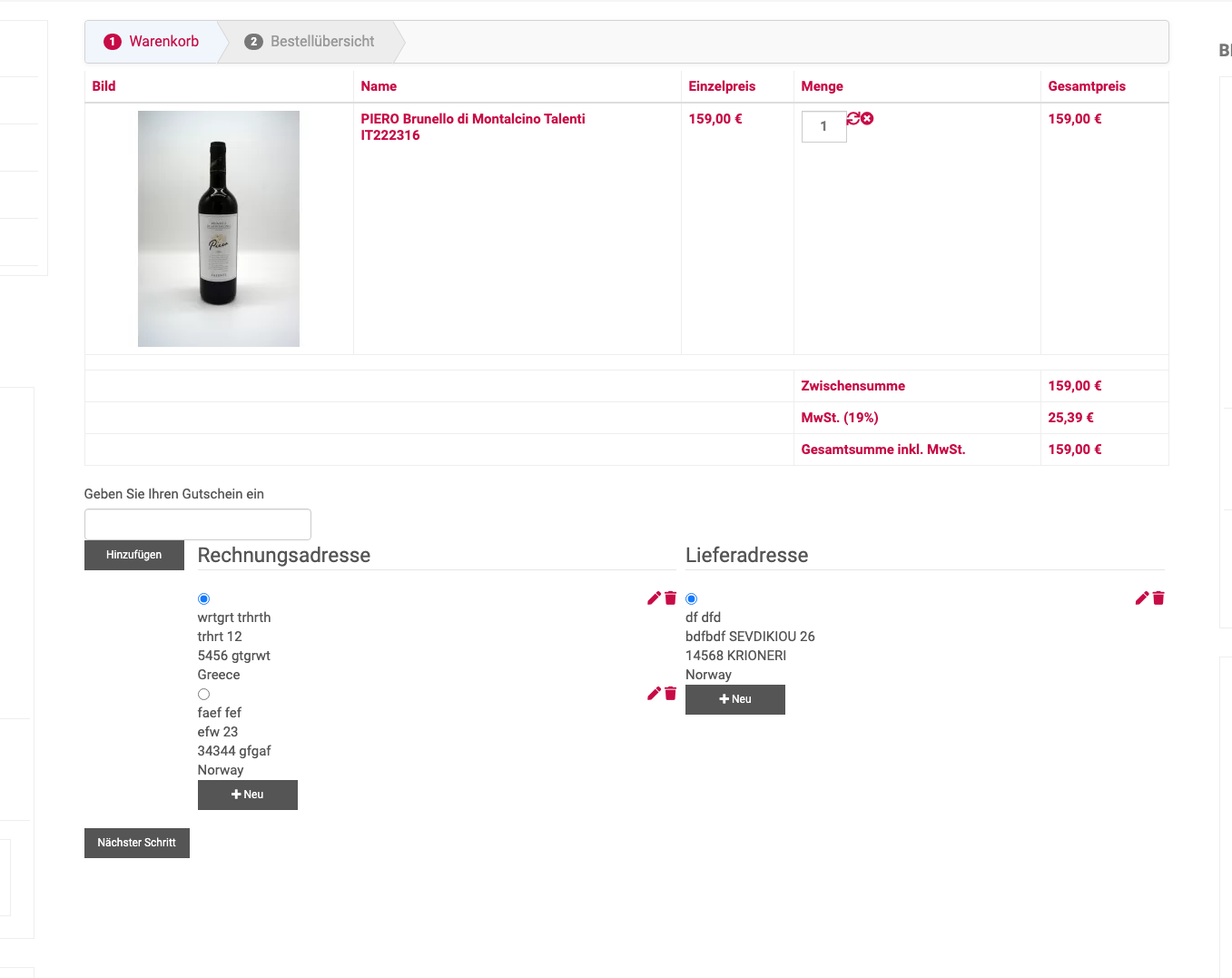Viewport: 1232px width, 978px height.
Task: Select the wrtgrt trhrth billing address radio
Action: click(203, 598)
